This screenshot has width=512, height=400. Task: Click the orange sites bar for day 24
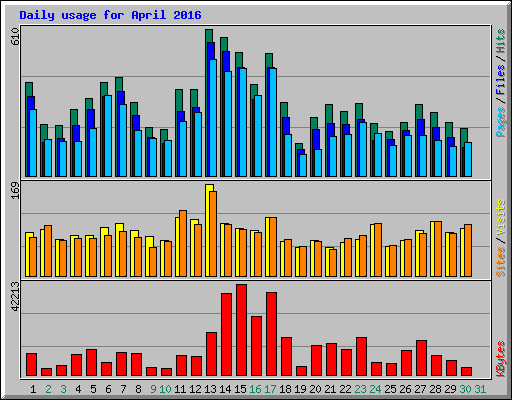[378, 250]
